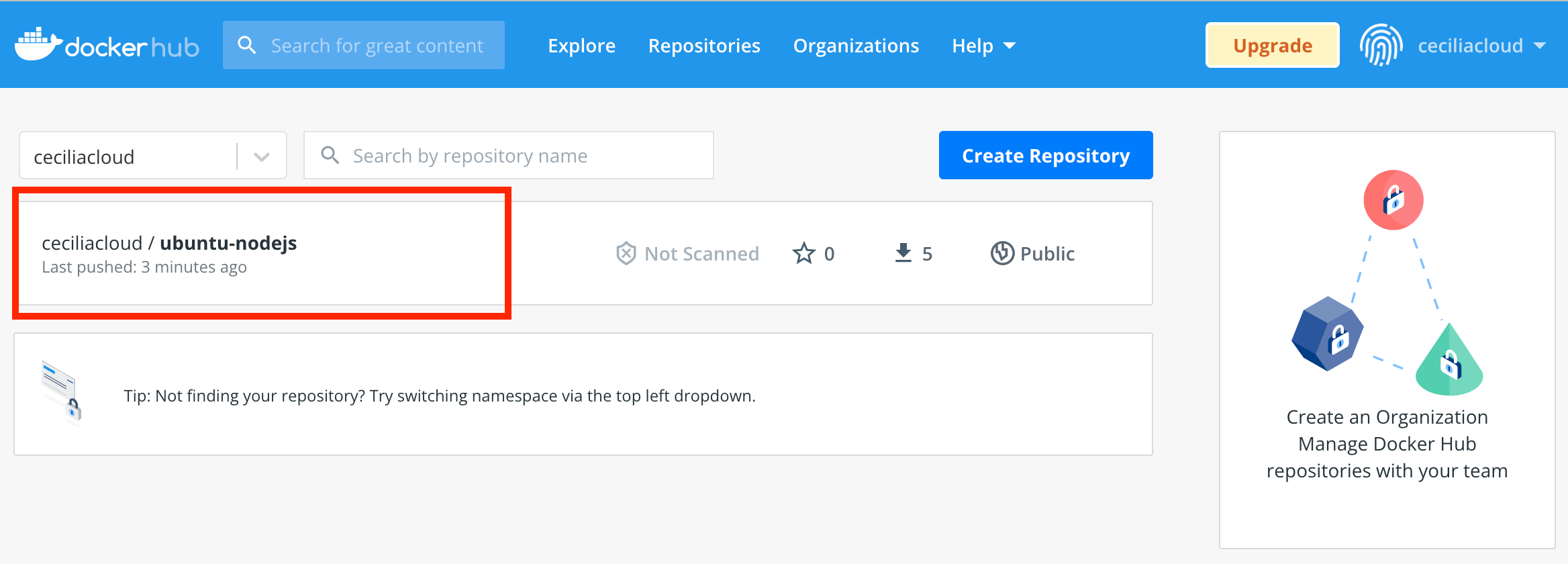Click the Not Scanned shield icon
Screen dimensions: 1568x564
click(x=626, y=253)
